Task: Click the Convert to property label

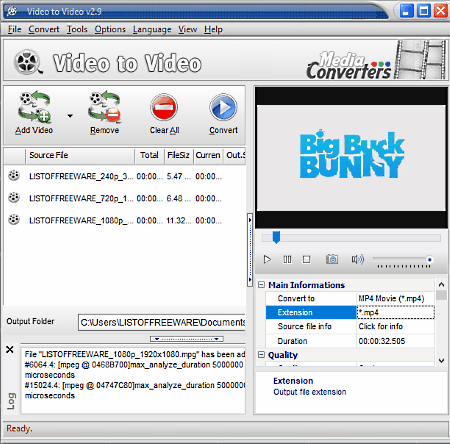Action: click(x=296, y=298)
